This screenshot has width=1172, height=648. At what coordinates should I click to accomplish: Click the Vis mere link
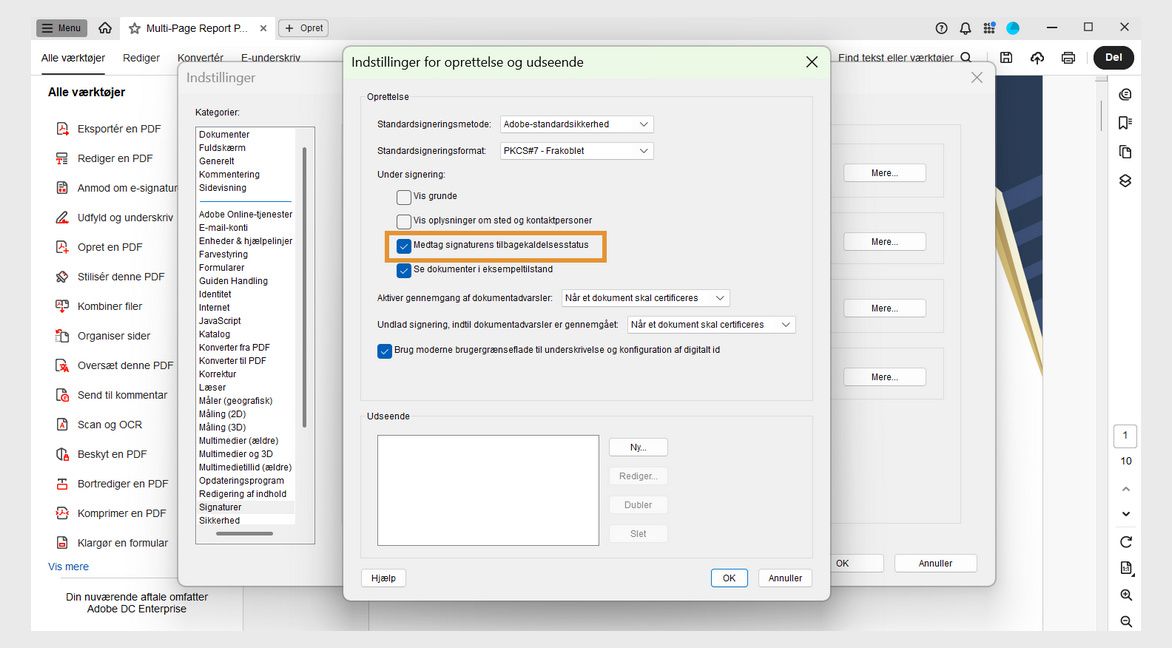pos(67,566)
